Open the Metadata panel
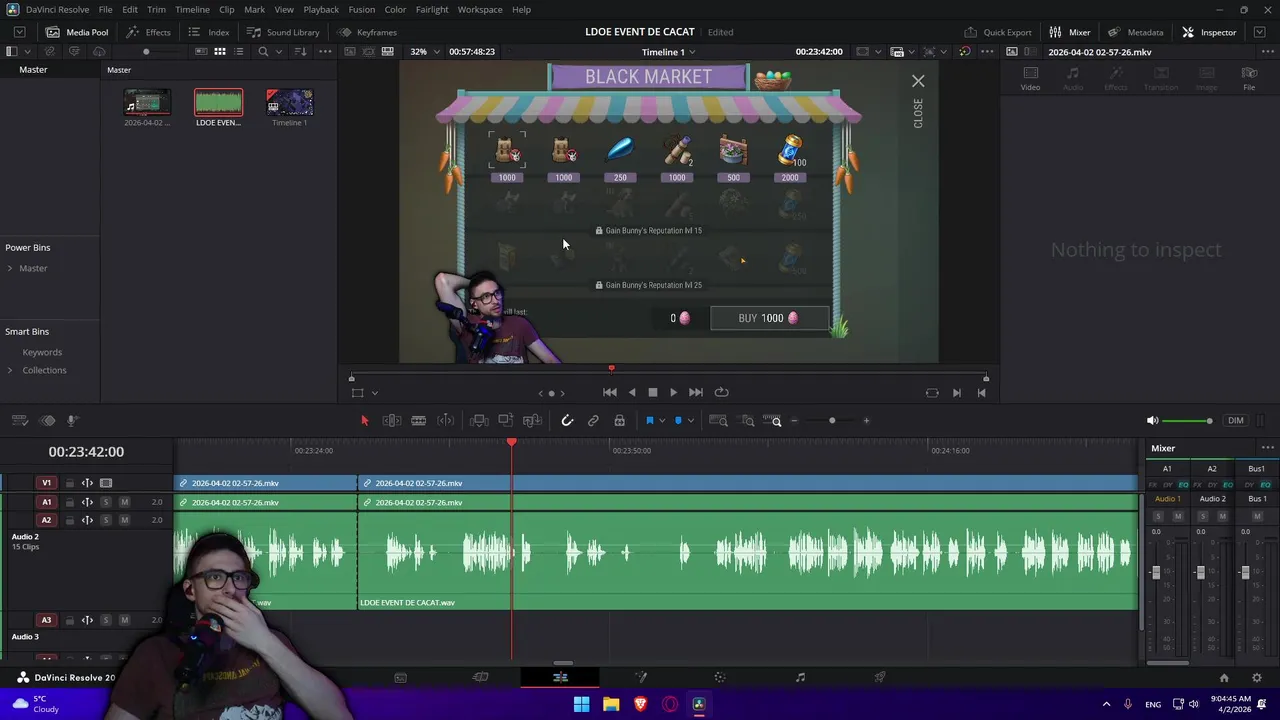The height and width of the screenshot is (720, 1280). pyautogui.click(x=1135, y=32)
